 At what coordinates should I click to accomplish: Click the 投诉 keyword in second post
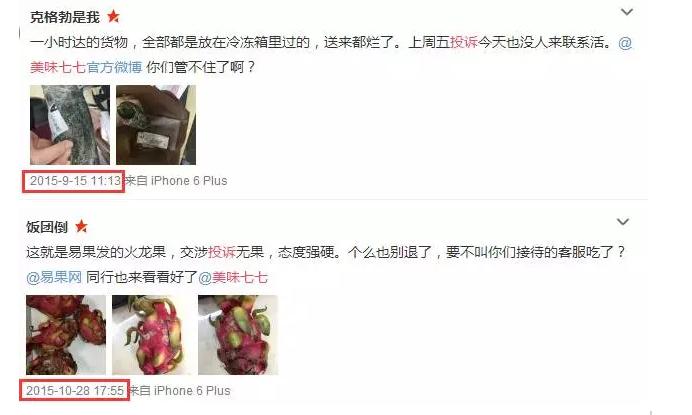(x=222, y=252)
